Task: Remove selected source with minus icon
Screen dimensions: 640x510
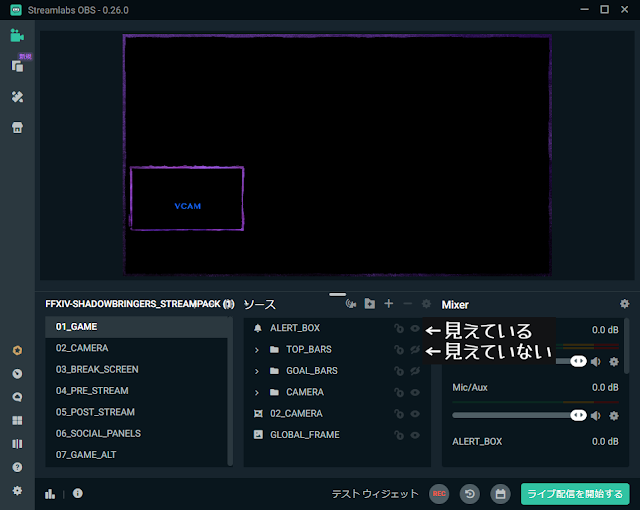Action: [407, 304]
